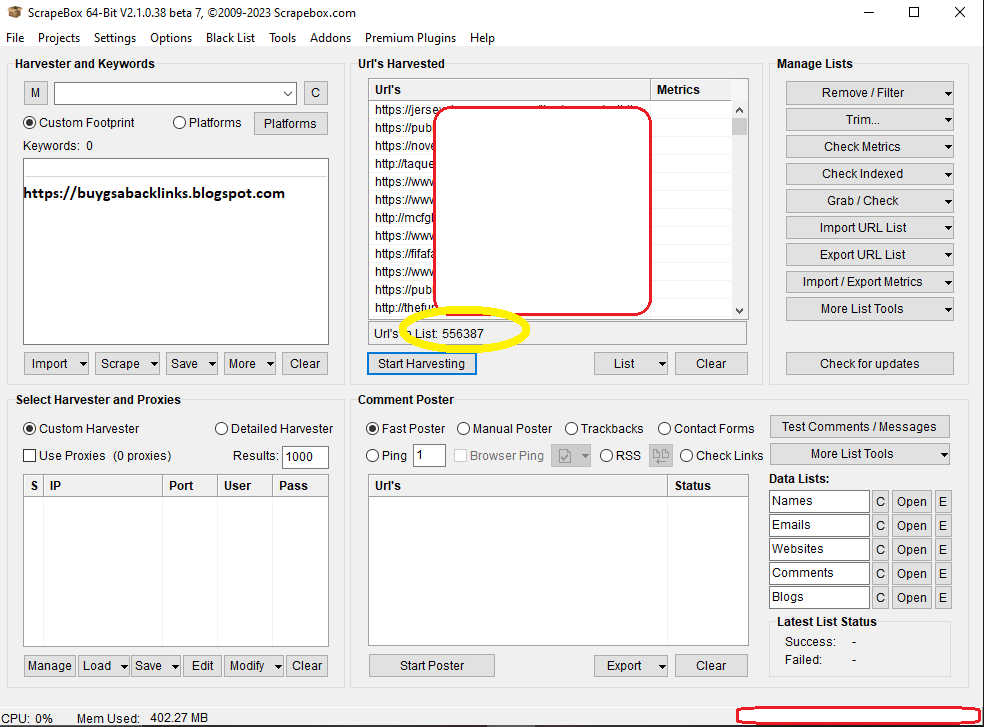
Task: Expand the Scrape keywords dropdown
Action: 154,364
